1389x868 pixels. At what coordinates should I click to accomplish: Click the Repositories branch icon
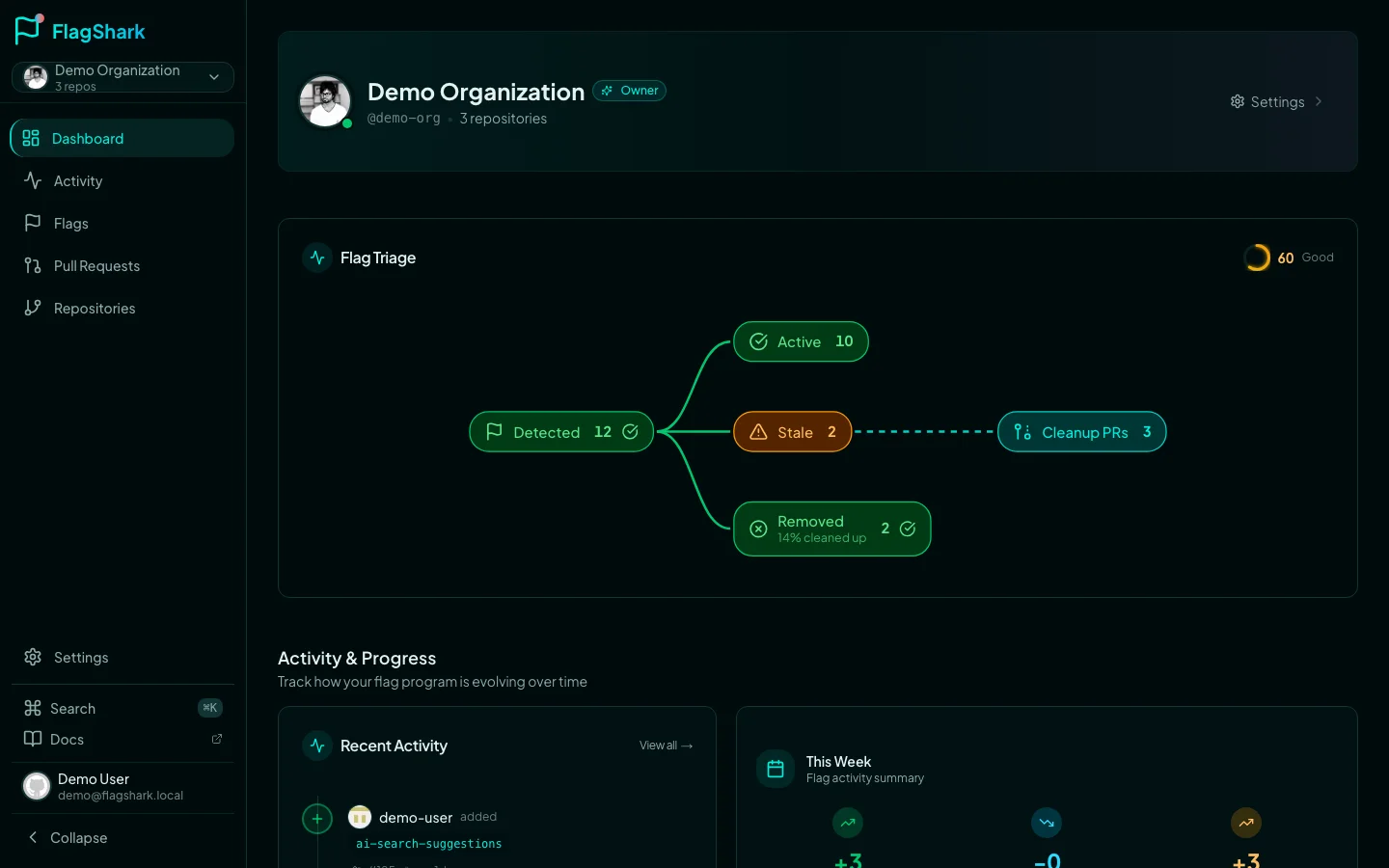click(x=33, y=308)
